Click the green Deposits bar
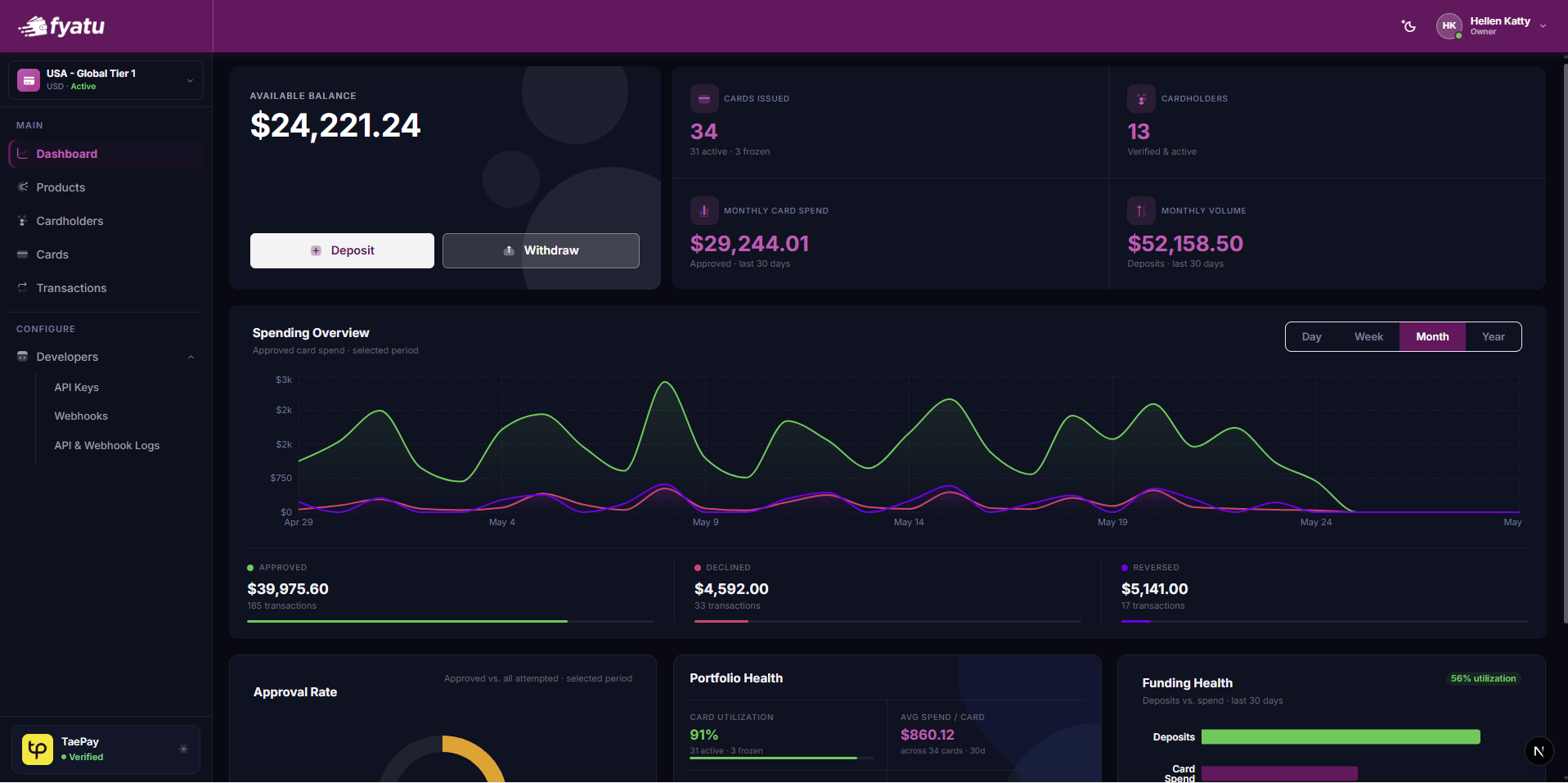The height and width of the screenshot is (783, 1568). point(1341,736)
